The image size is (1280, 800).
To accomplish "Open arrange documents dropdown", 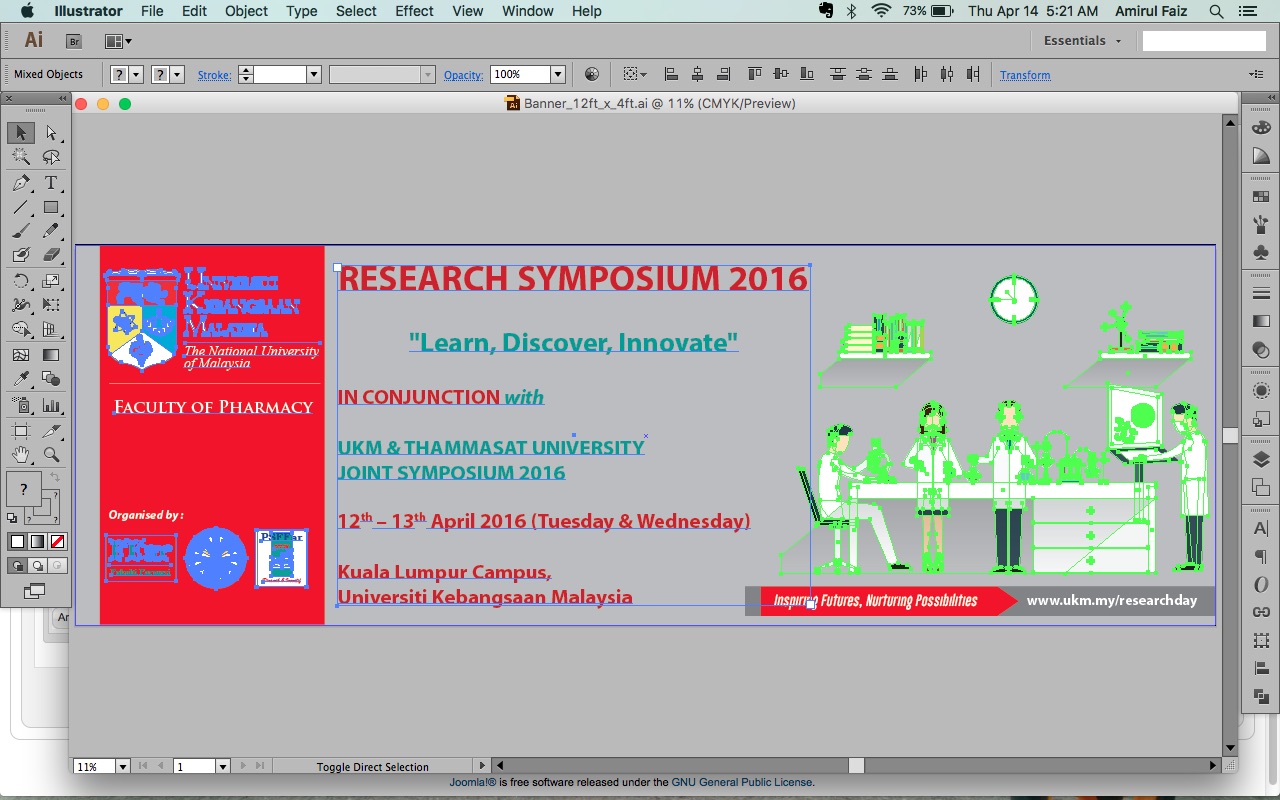I will click(118, 41).
